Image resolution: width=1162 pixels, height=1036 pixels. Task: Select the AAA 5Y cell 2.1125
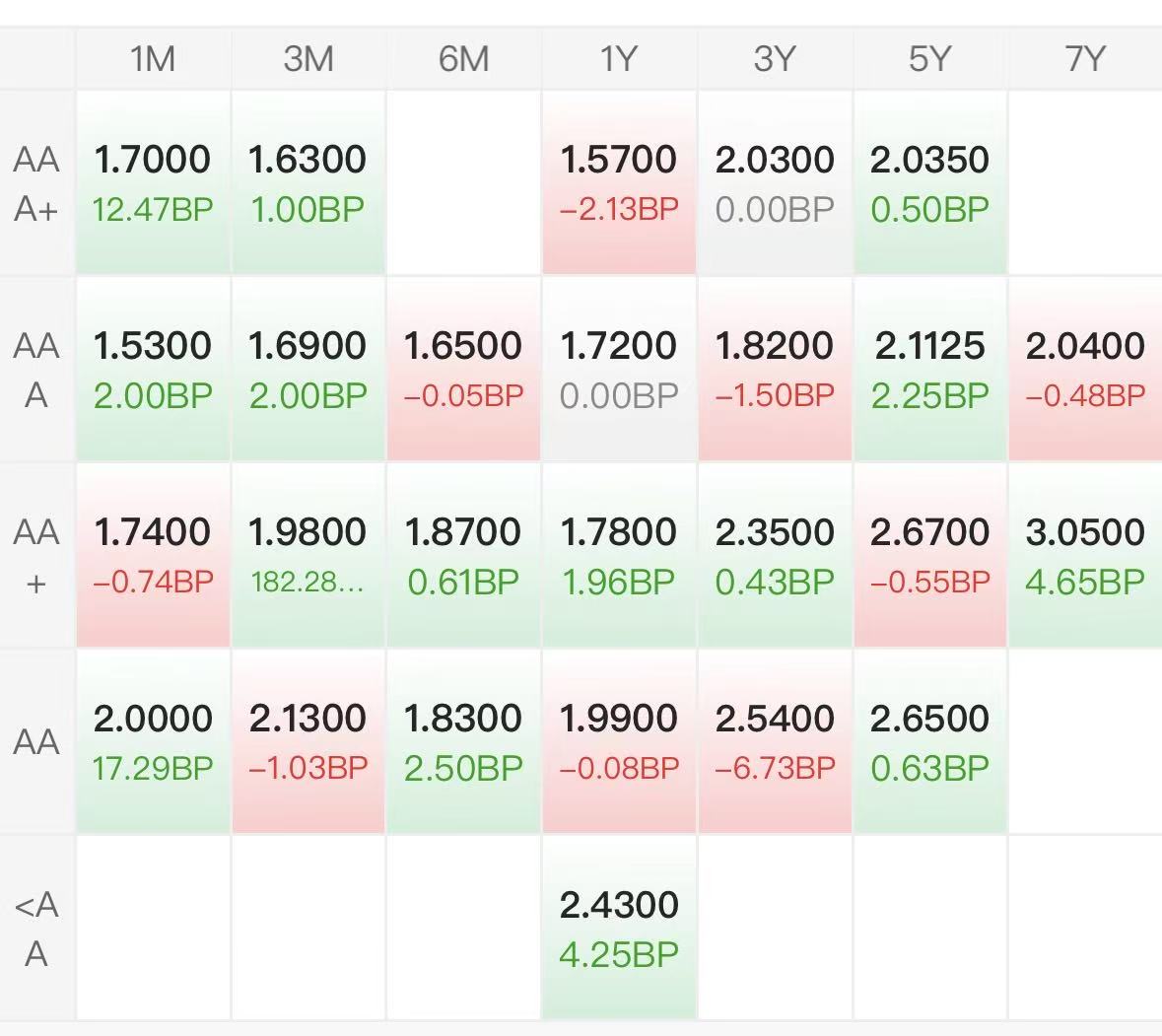pyautogui.click(x=929, y=370)
